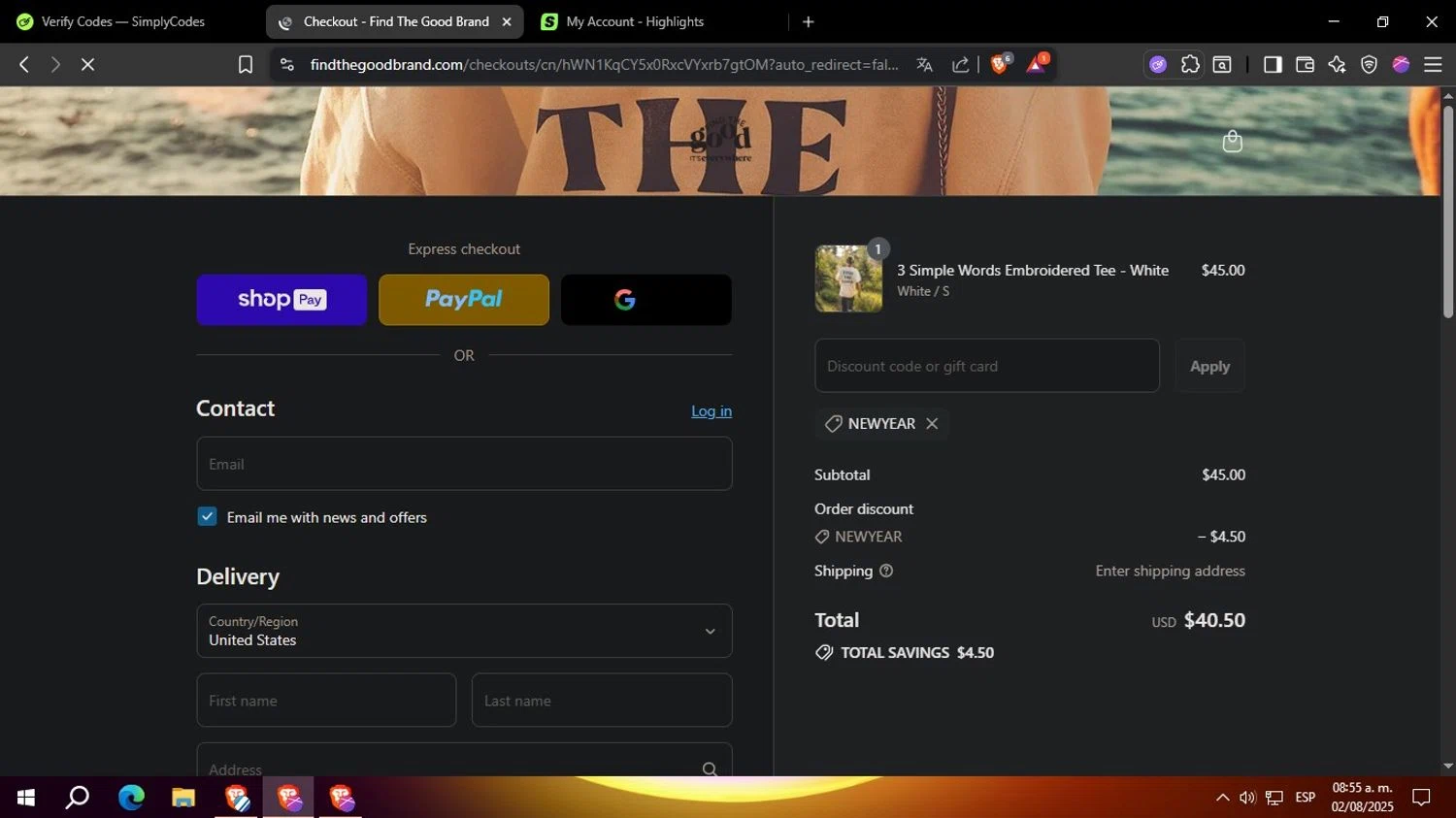
Task: Share this page icon
Action: point(960,64)
